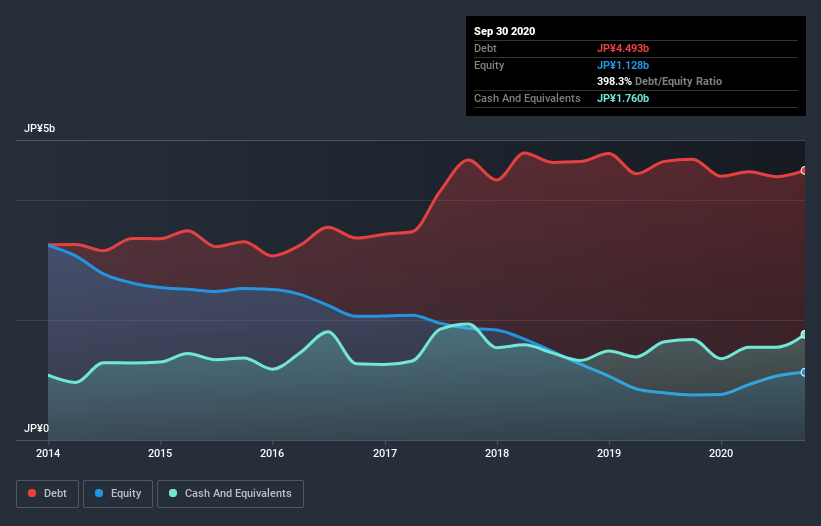
Task: Click the JP¥1.128b equity value
Action: (623, 65)
